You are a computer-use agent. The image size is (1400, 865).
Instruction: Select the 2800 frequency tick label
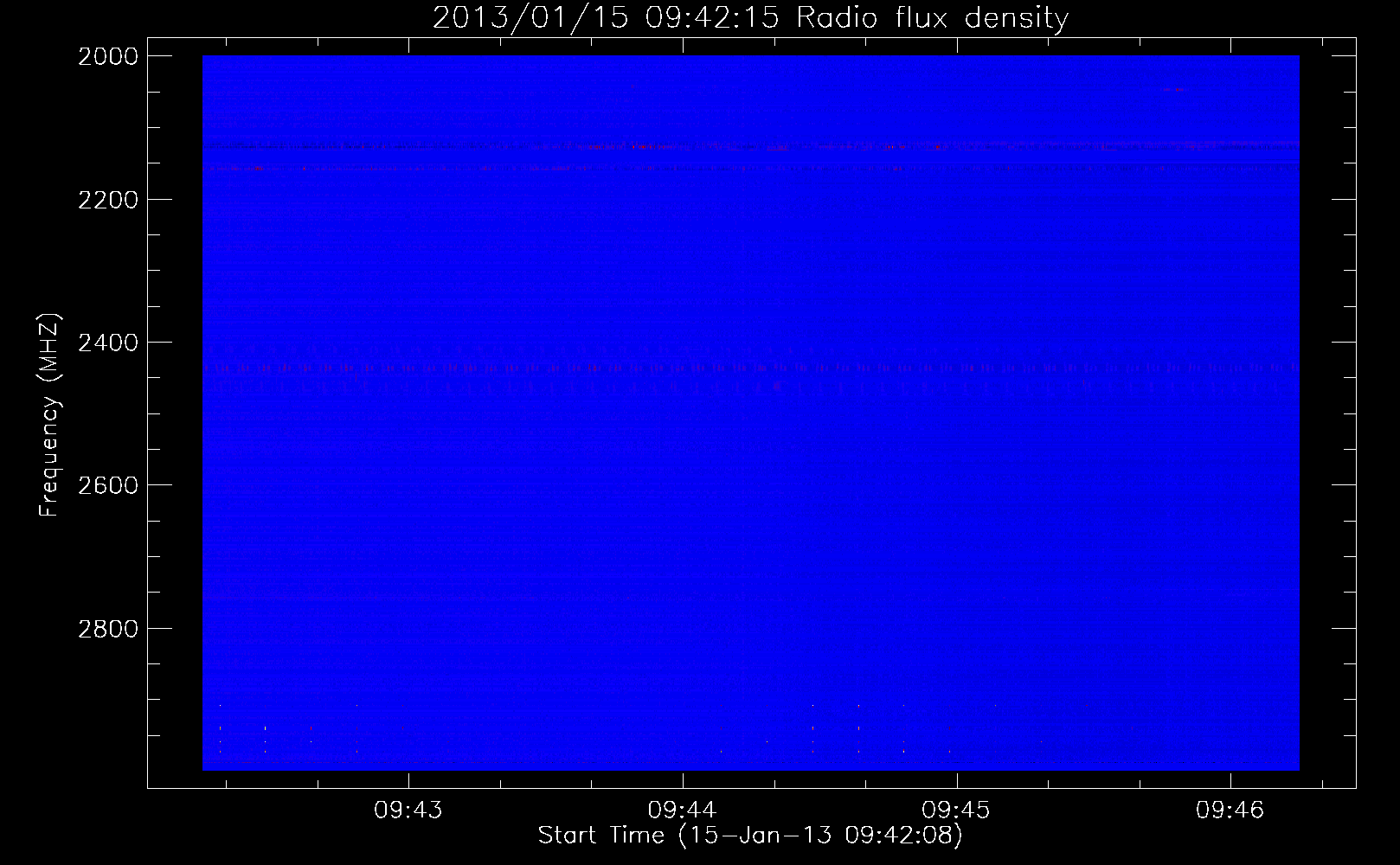point(108,629)
